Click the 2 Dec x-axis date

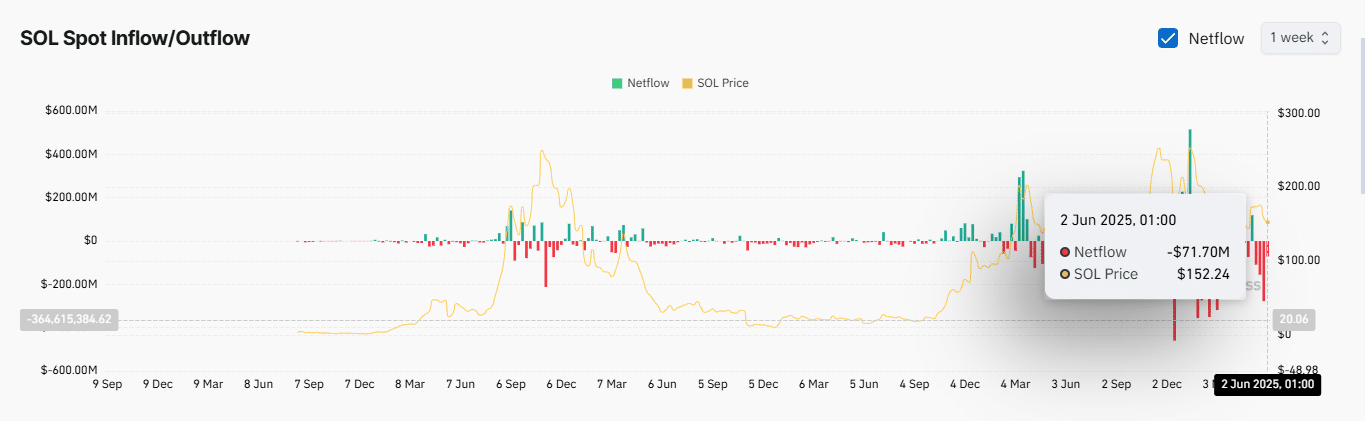coord(1167,384)
